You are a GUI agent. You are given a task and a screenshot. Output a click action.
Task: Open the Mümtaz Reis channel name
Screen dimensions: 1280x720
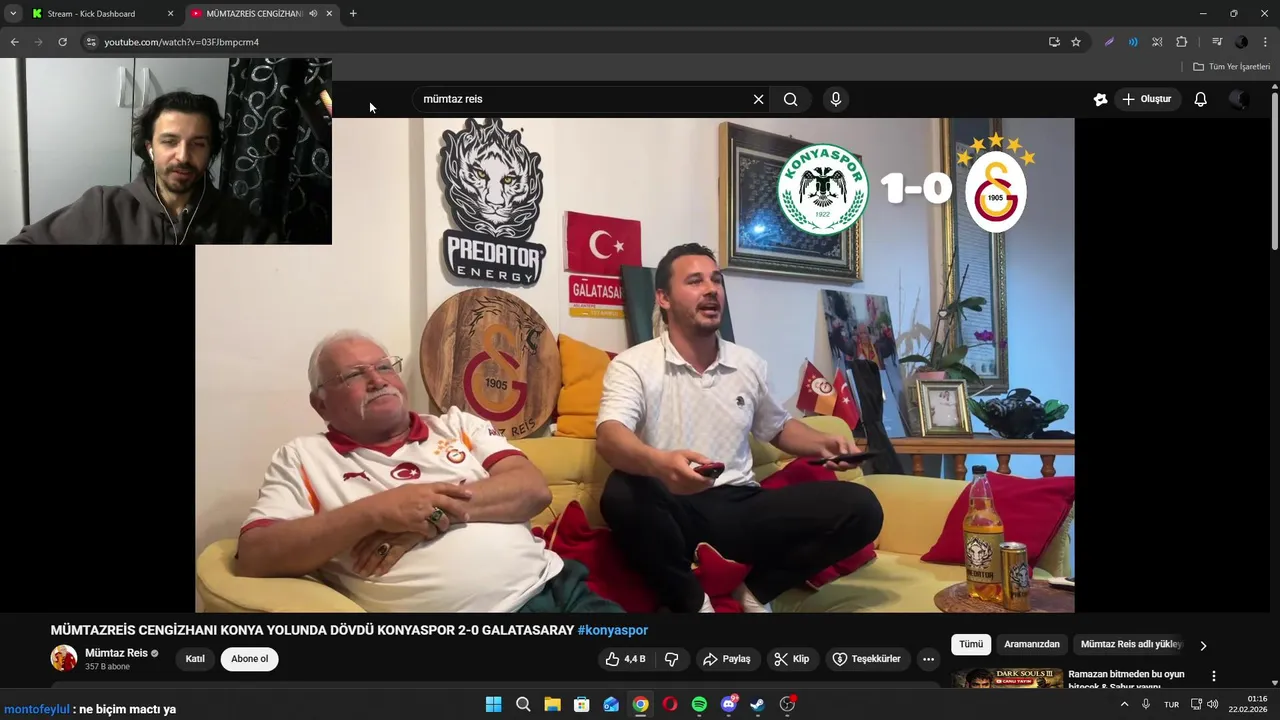tap(116, 653)
